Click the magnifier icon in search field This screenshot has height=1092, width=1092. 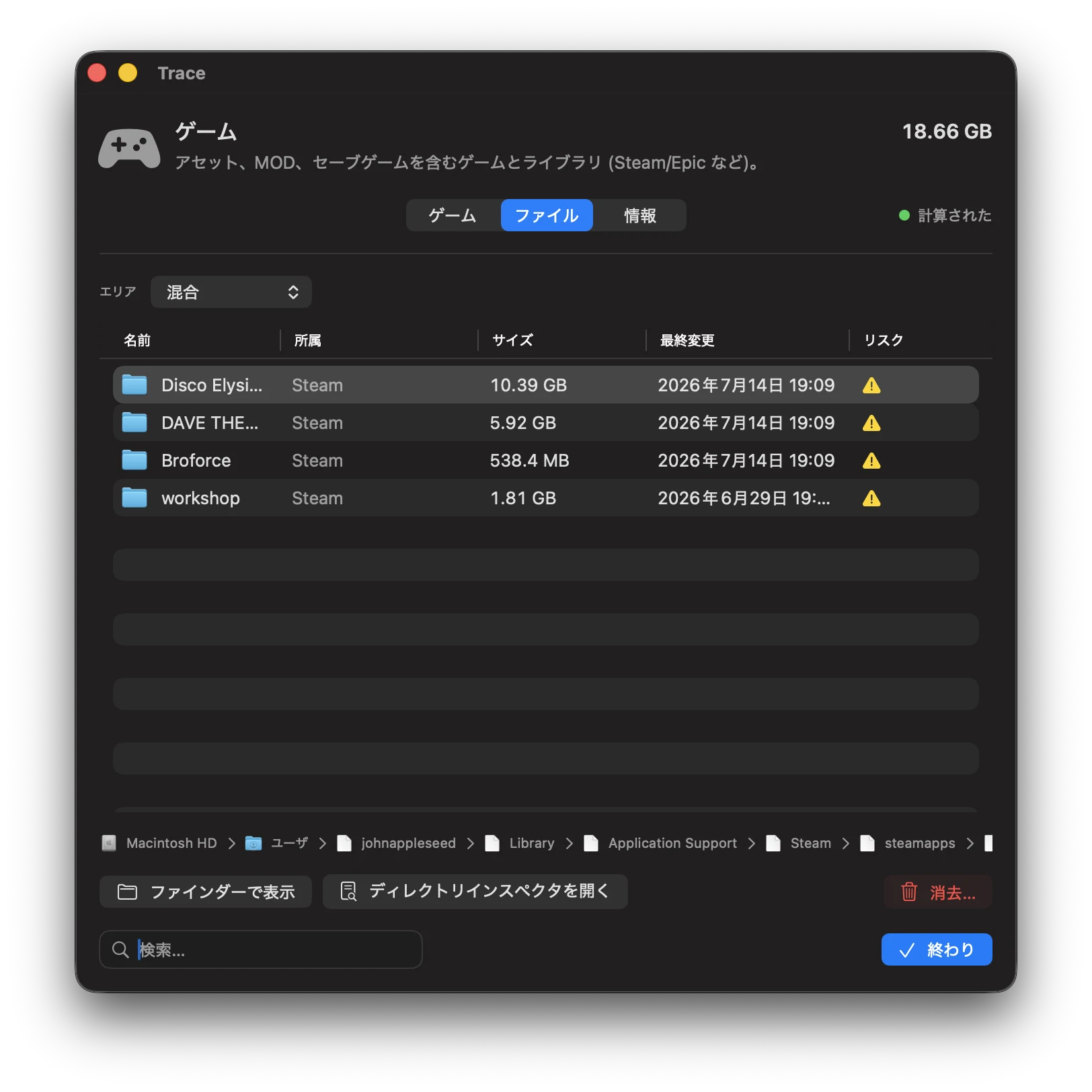[x=120, y=949]
